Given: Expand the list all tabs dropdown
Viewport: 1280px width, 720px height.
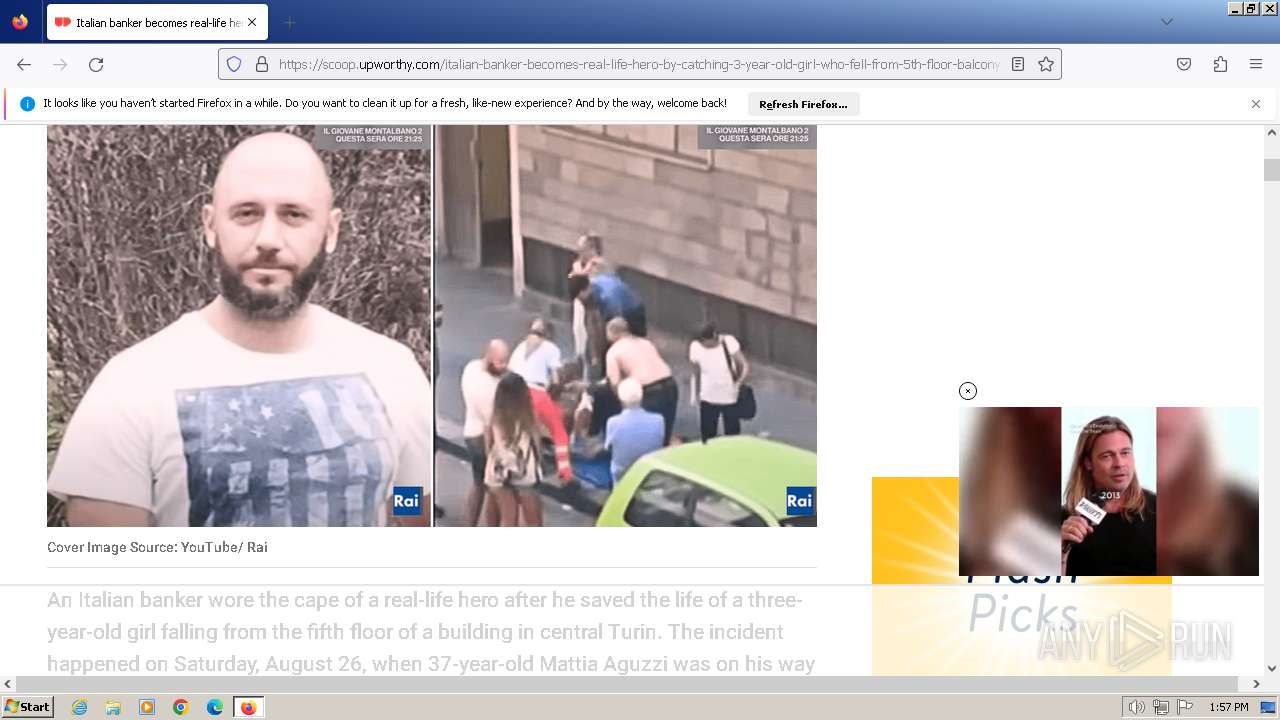Looking at the screenshot, I should [x=1167, y=22].
